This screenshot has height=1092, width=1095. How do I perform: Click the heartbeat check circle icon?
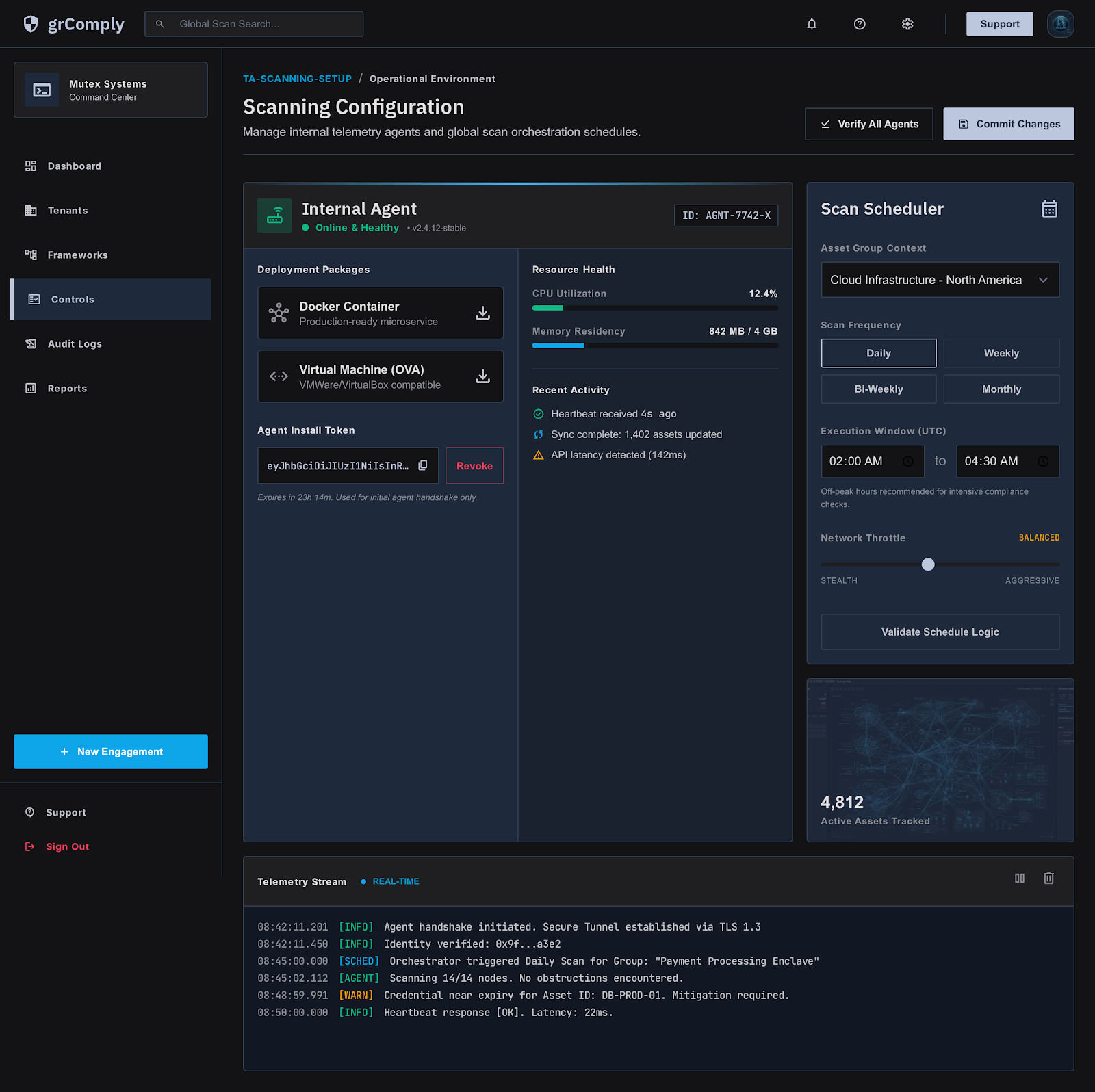coord(539,414)
